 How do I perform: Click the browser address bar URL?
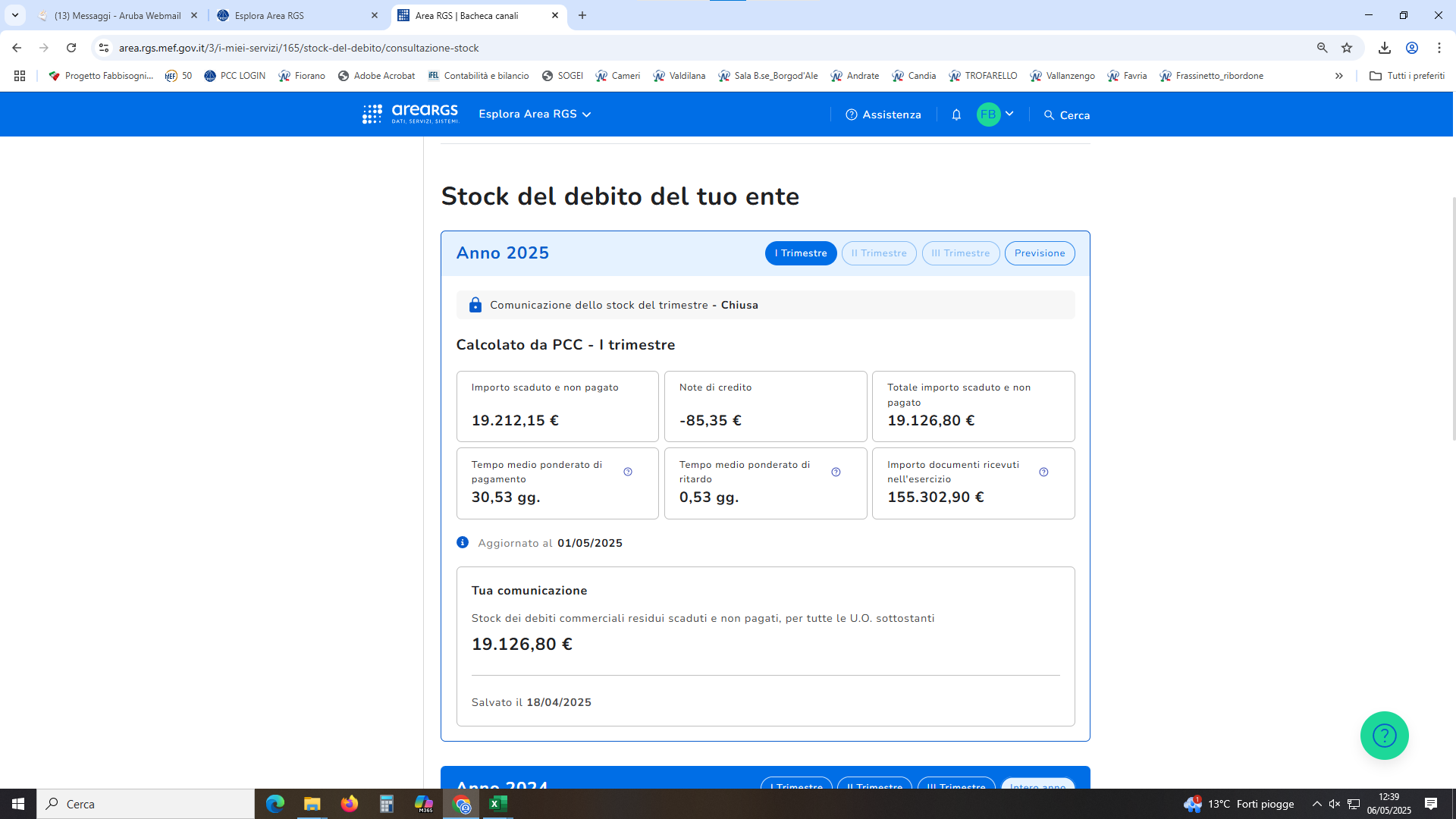coord(299,48)
